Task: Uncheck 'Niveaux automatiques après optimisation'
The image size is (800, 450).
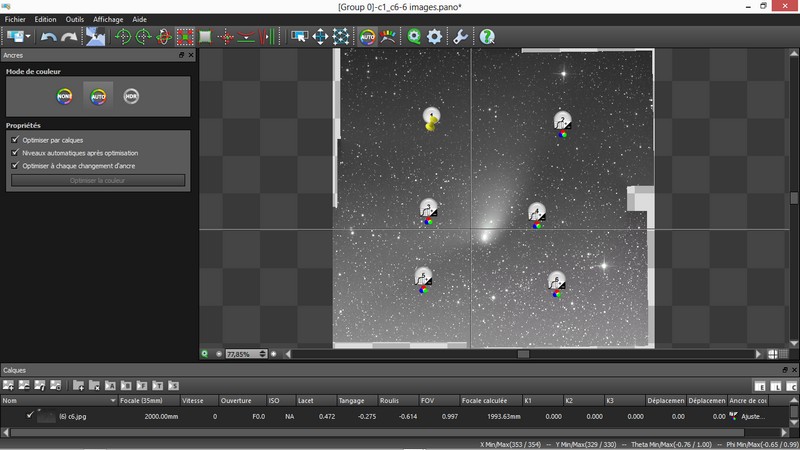Action: (15, 153)
